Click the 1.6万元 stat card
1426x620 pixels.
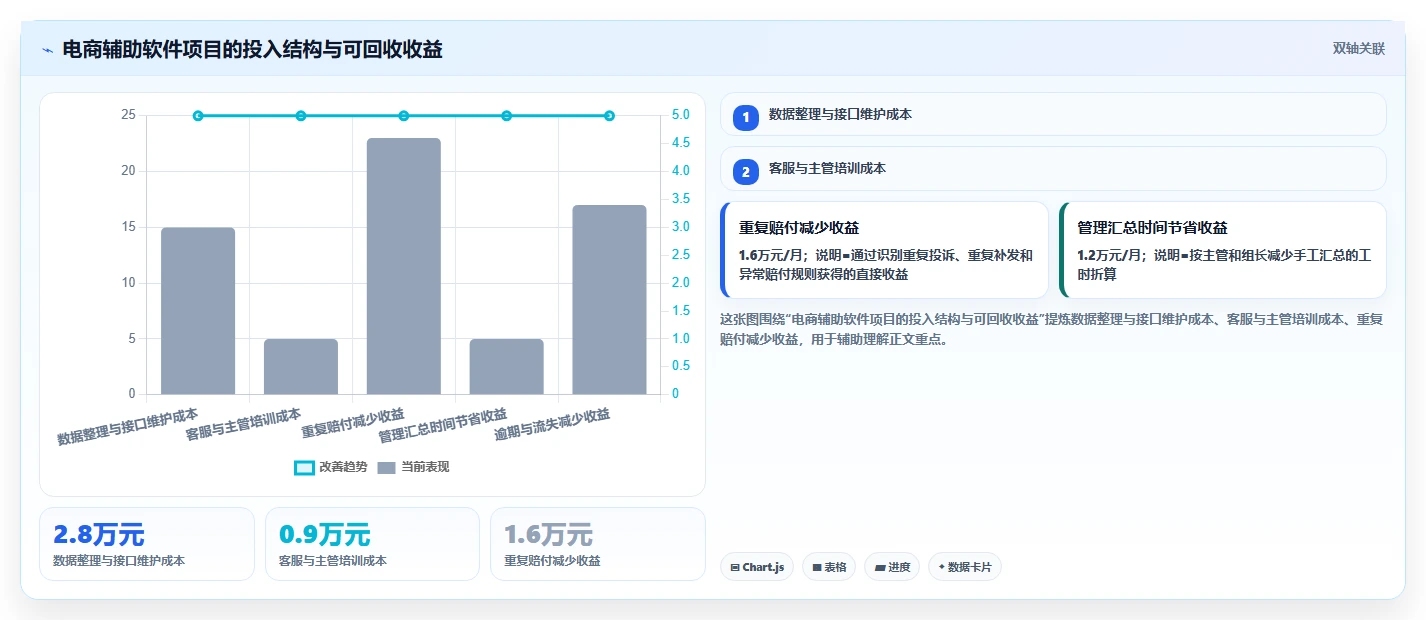(x=598, y=544)
